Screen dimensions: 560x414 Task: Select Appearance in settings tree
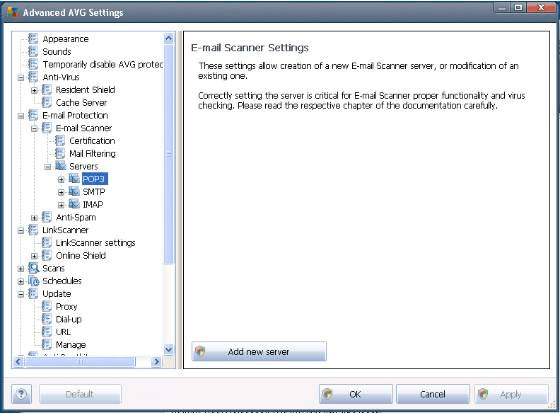tap(65, 39)
